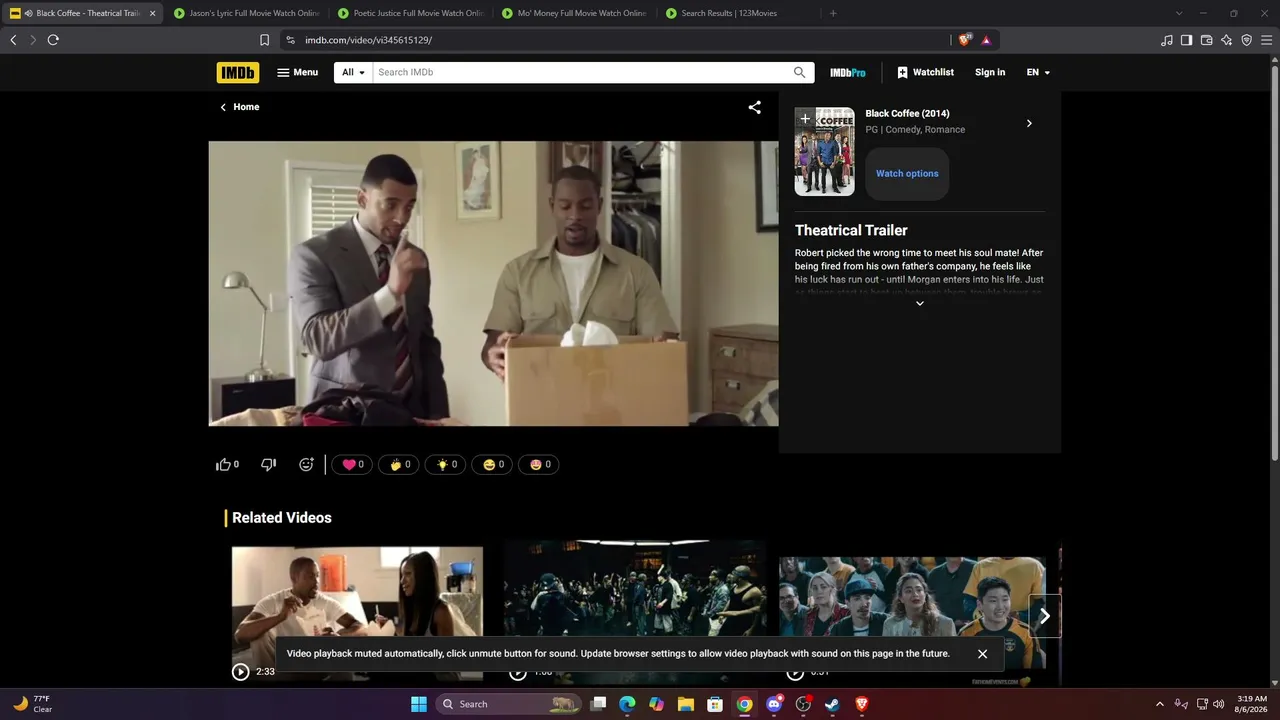
Task: Submit the IMDb search magnifier
Action: click(799, 72)
